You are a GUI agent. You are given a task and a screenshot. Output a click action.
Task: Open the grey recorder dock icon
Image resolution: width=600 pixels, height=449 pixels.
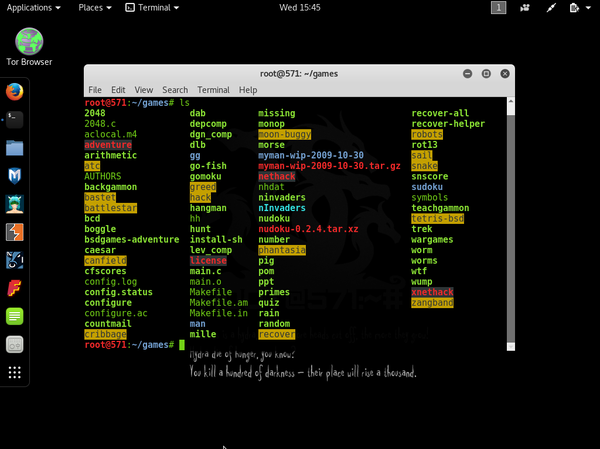click(x=15, y=345)
